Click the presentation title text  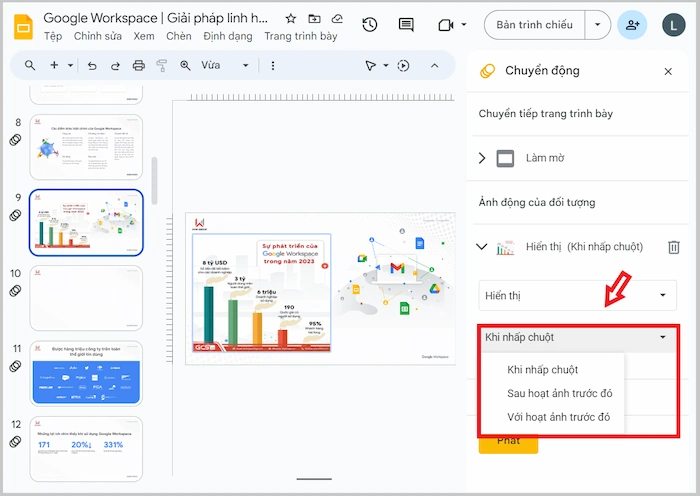[155, 18]
